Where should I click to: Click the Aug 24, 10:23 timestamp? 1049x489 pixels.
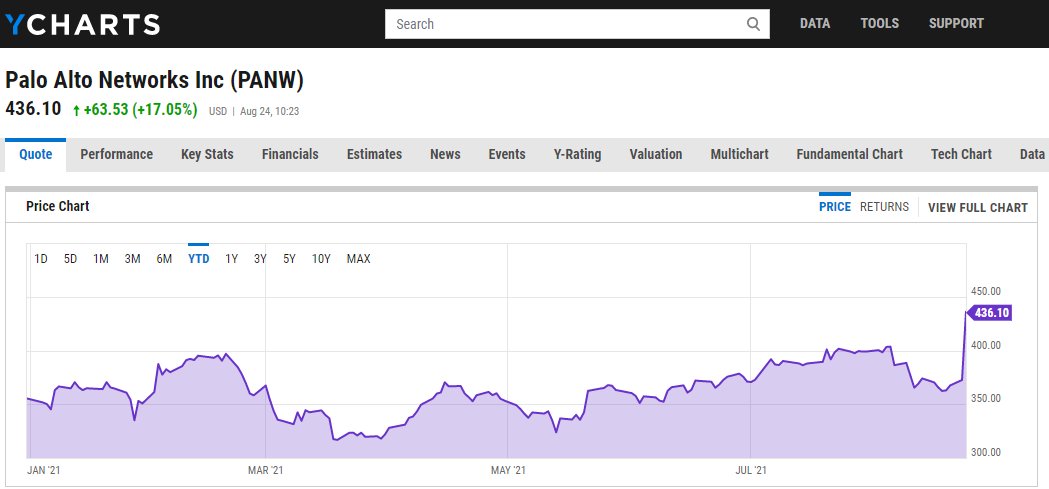tap(270, 112)
